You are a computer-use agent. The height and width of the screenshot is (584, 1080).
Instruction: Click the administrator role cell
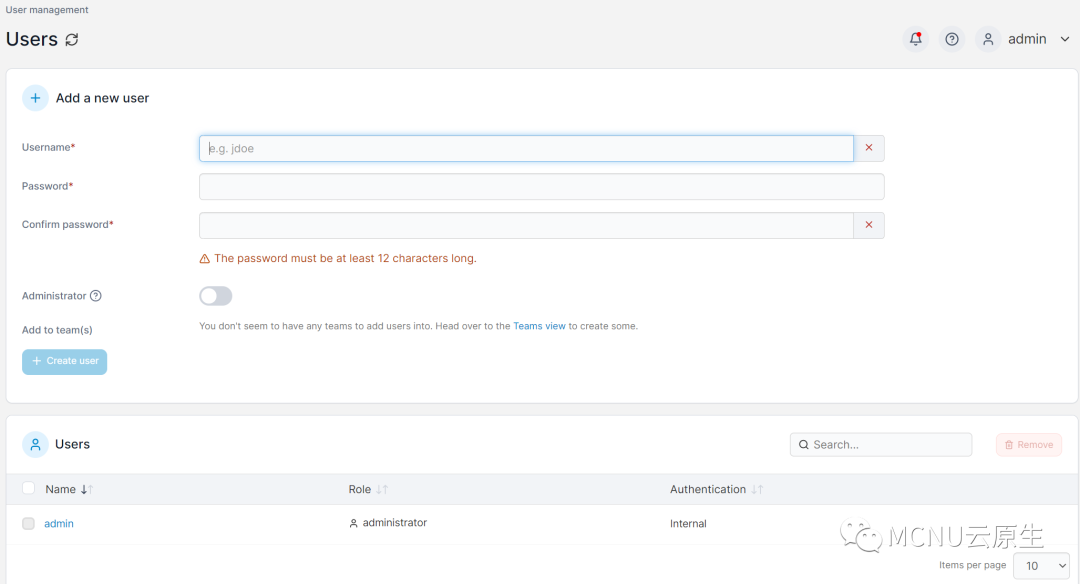[388, 523]
